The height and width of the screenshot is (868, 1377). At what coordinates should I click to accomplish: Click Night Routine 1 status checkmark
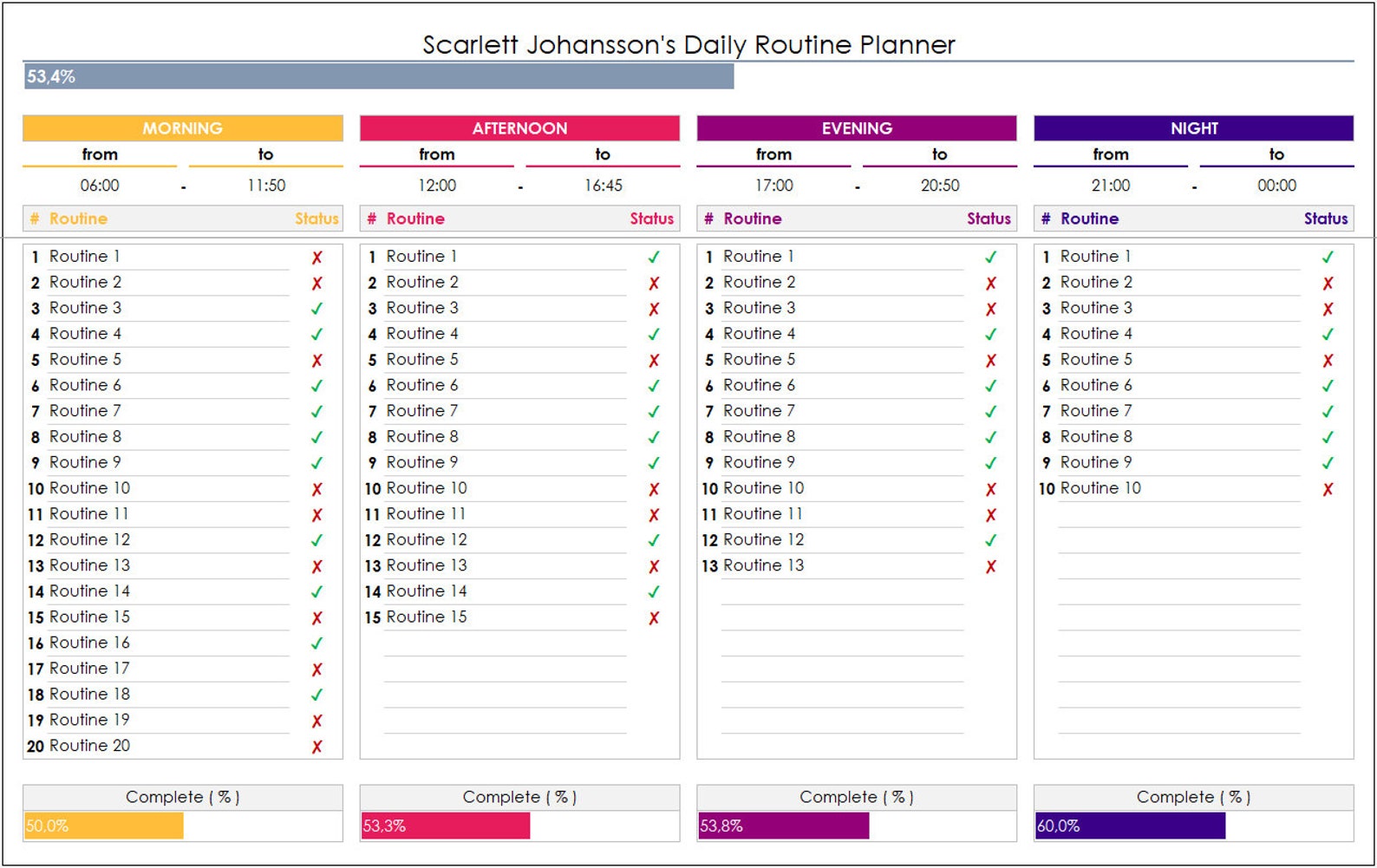[1328, 258]
